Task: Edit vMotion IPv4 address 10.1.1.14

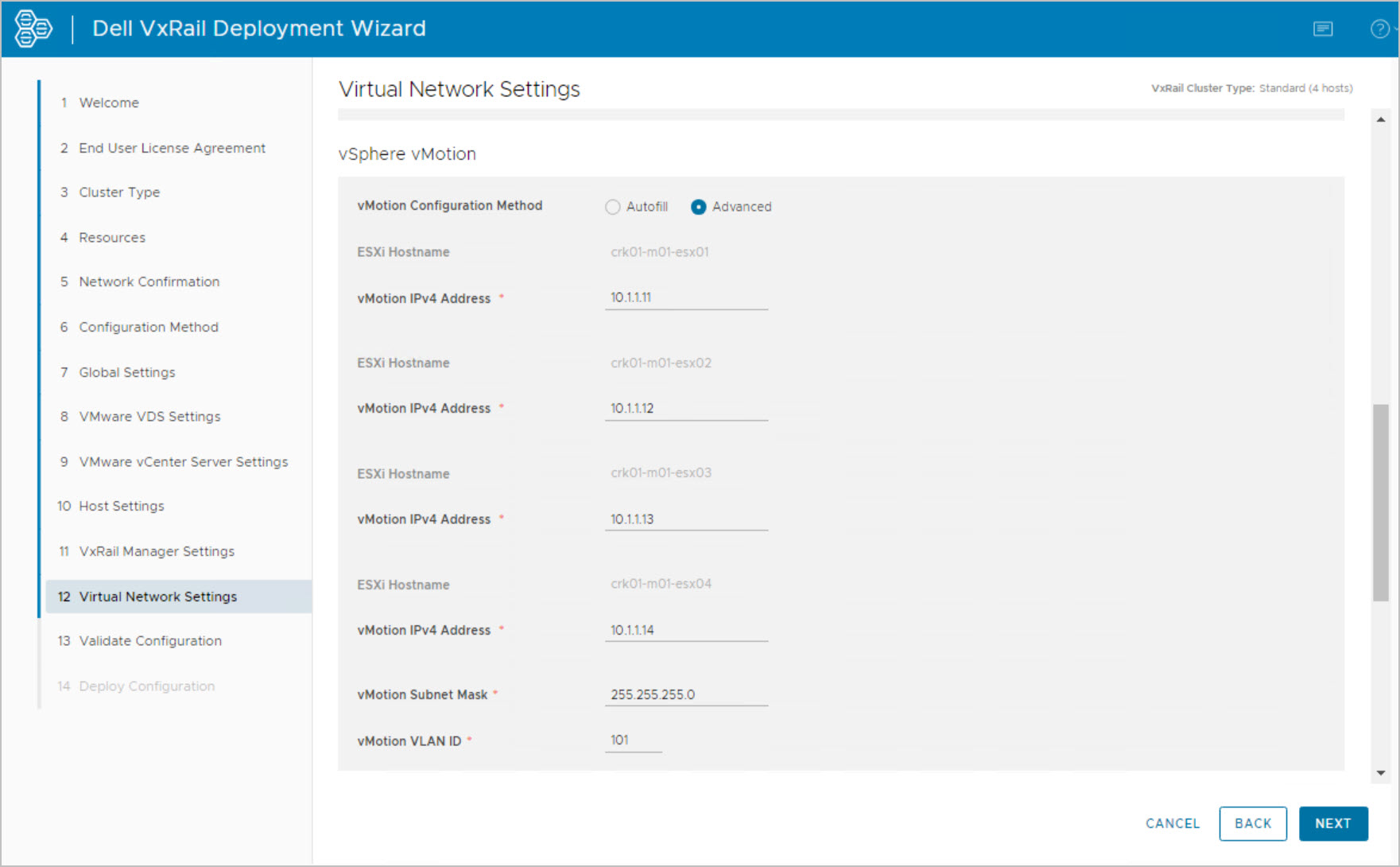Action: point(685,630)
